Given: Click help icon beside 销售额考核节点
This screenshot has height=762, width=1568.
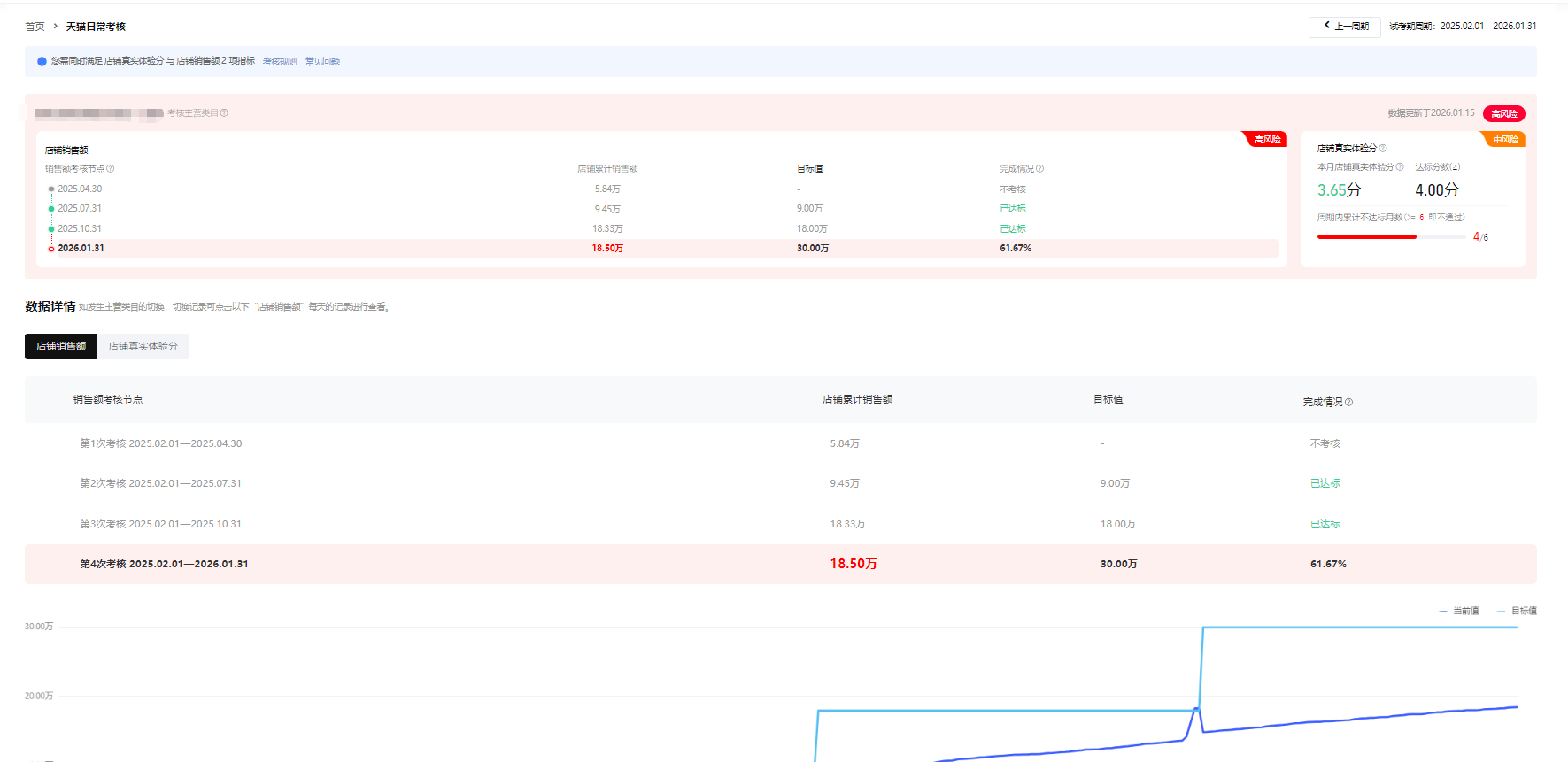Looking at the screenshot, I should pyautogui.click(x=111, y=169).
